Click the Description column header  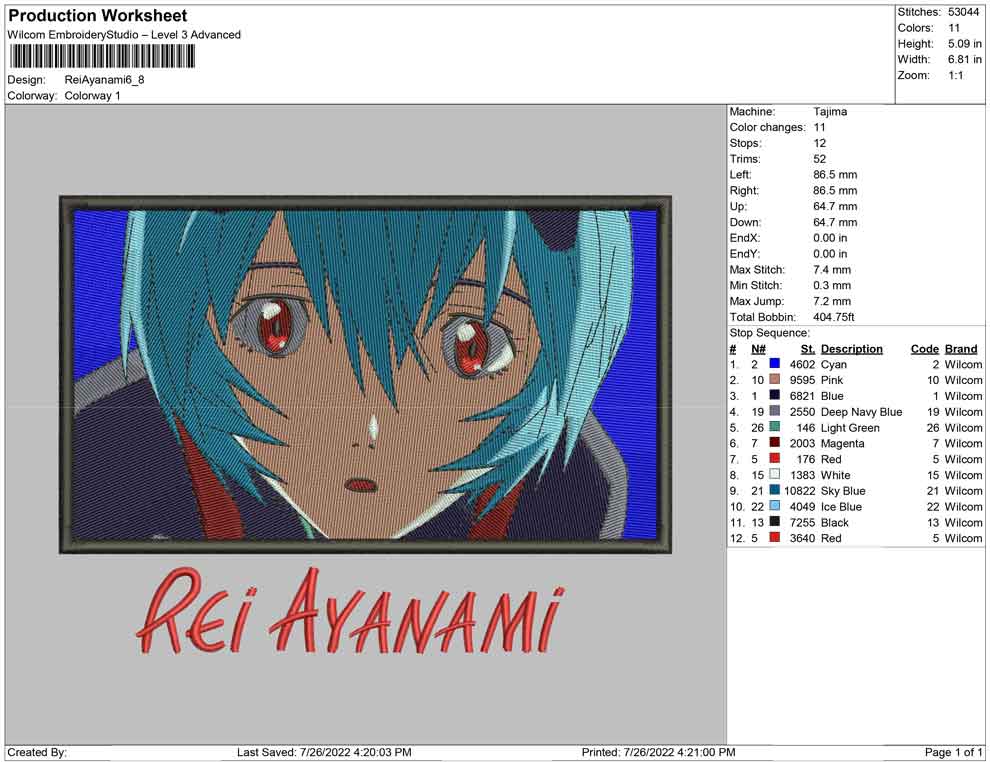point(851,349)
